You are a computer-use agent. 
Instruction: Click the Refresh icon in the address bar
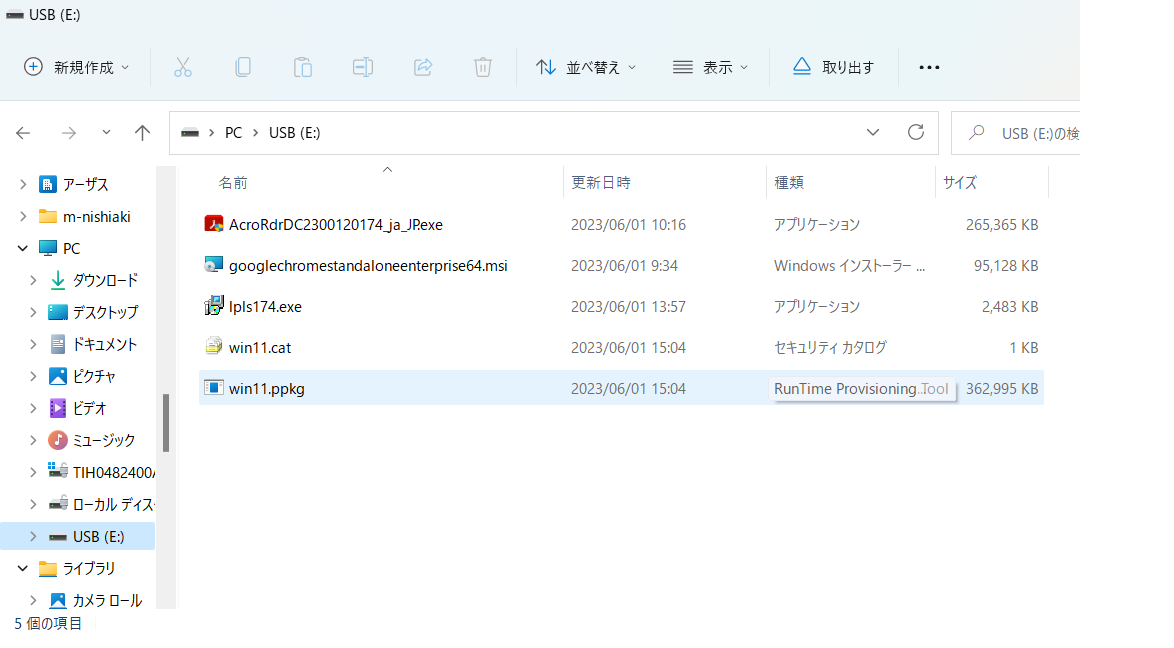(915, 132)
